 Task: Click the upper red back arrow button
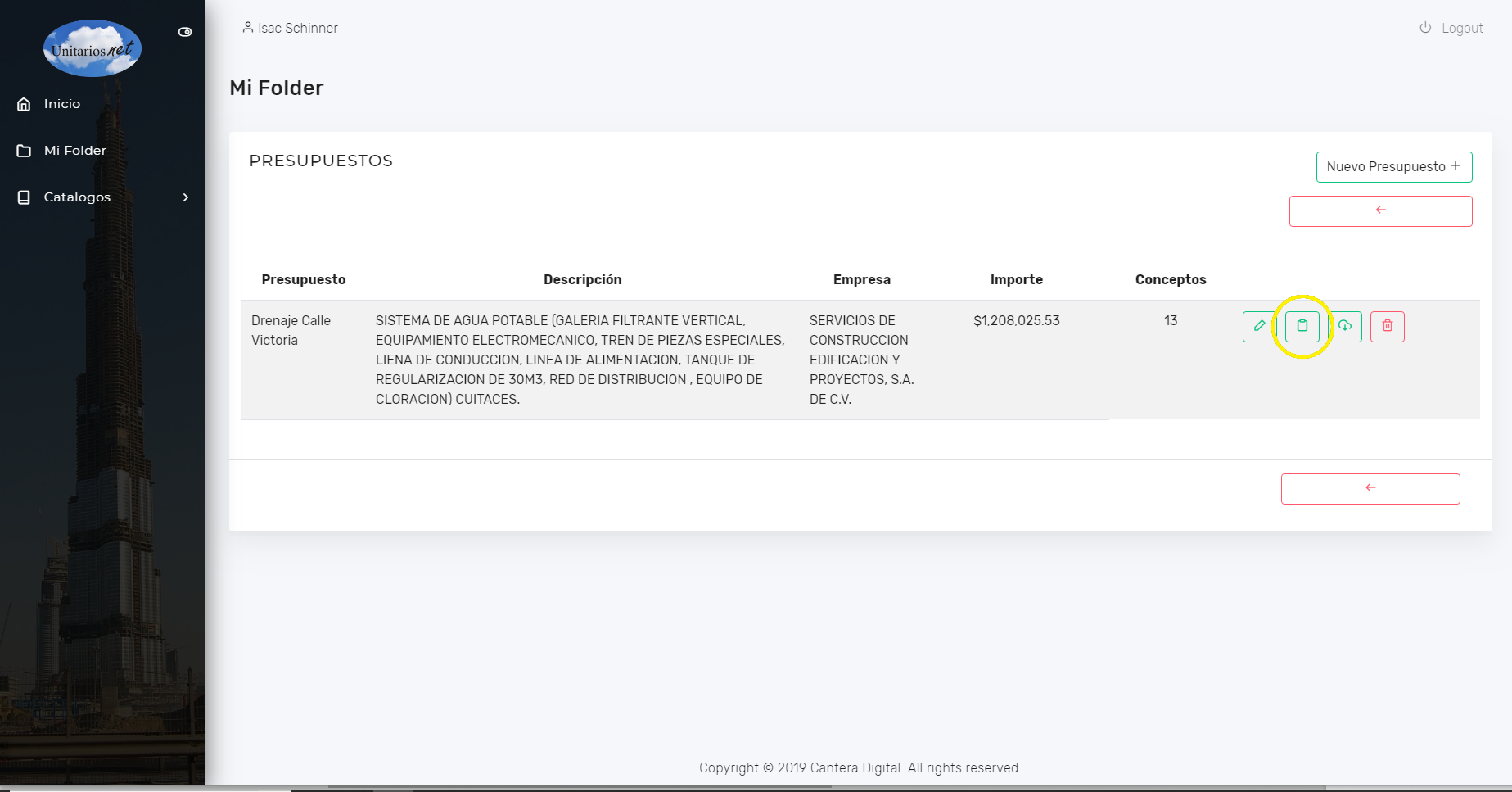click(x=1381, y=211)
